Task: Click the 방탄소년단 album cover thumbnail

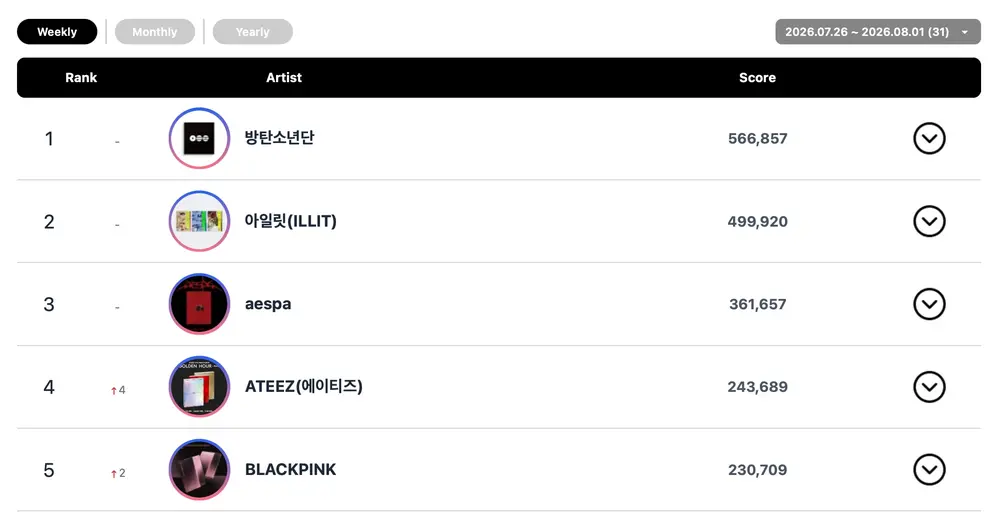Action: [x=199, y=138]
